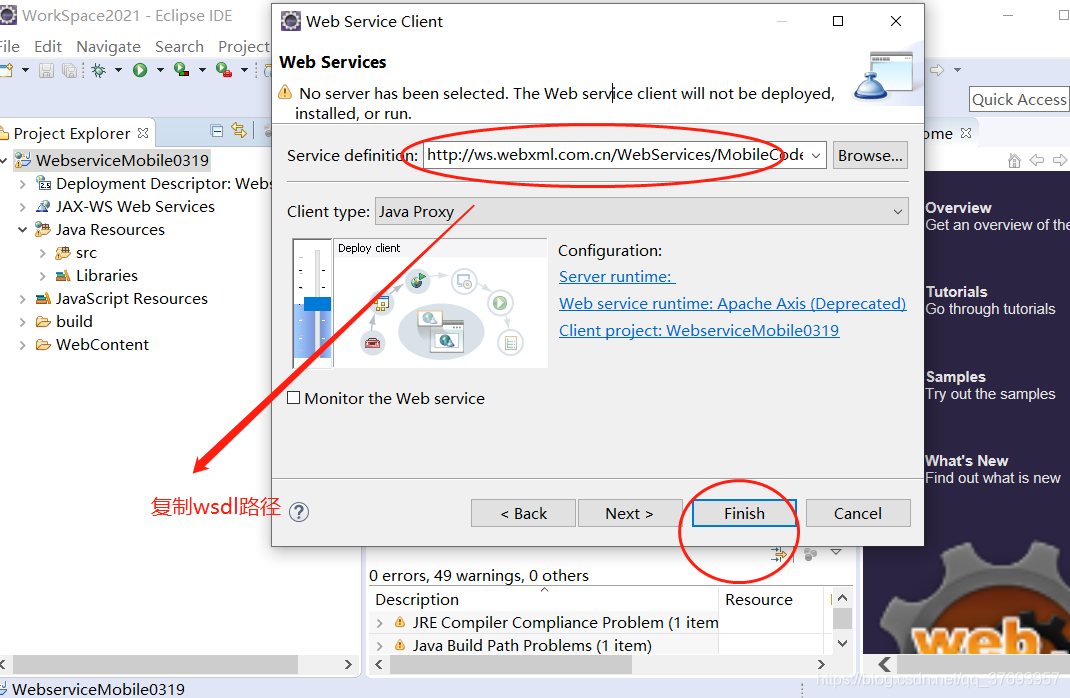Open Web service runtime Apache Axis link
Screen dimensions: 1070x698
coord(732,304)
